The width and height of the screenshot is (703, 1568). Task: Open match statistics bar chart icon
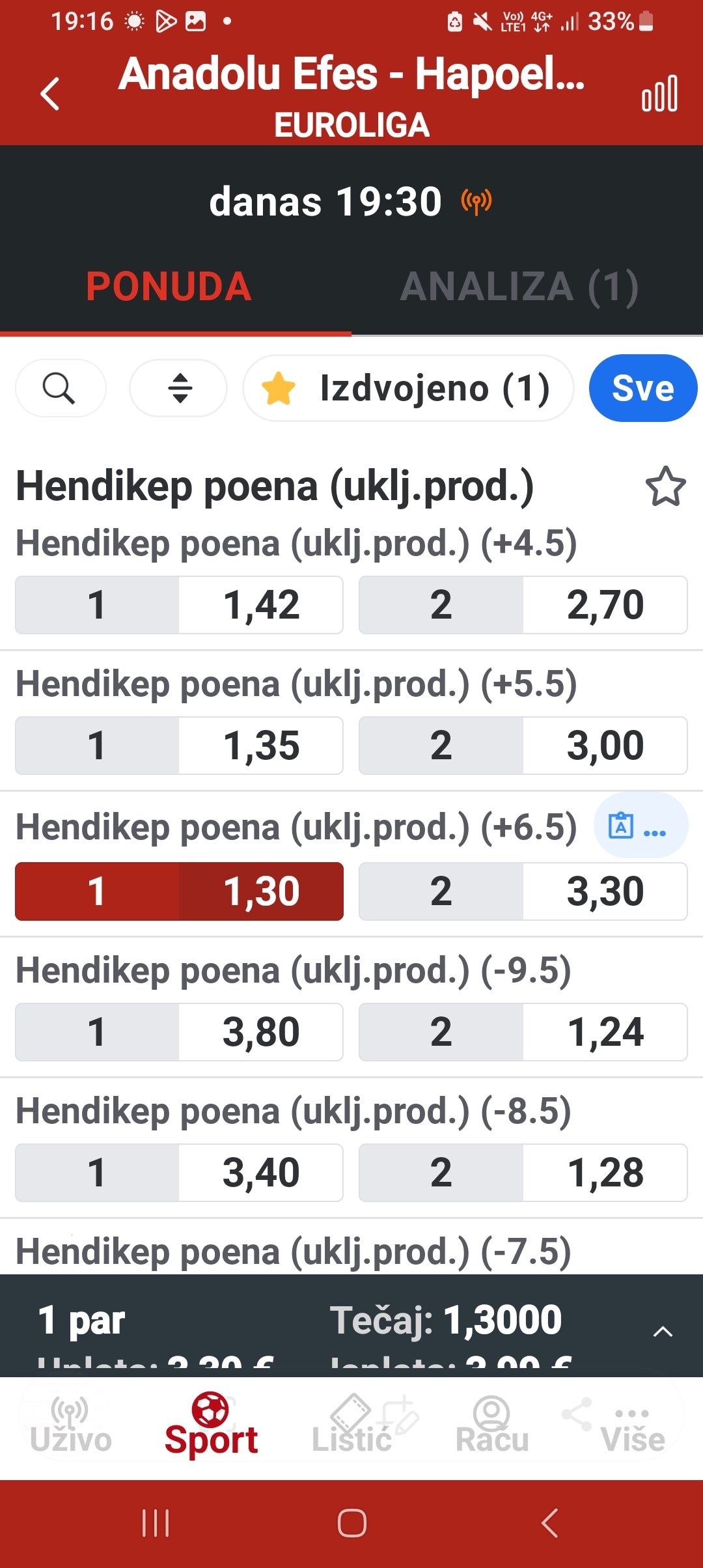click(x=659, y=94)
